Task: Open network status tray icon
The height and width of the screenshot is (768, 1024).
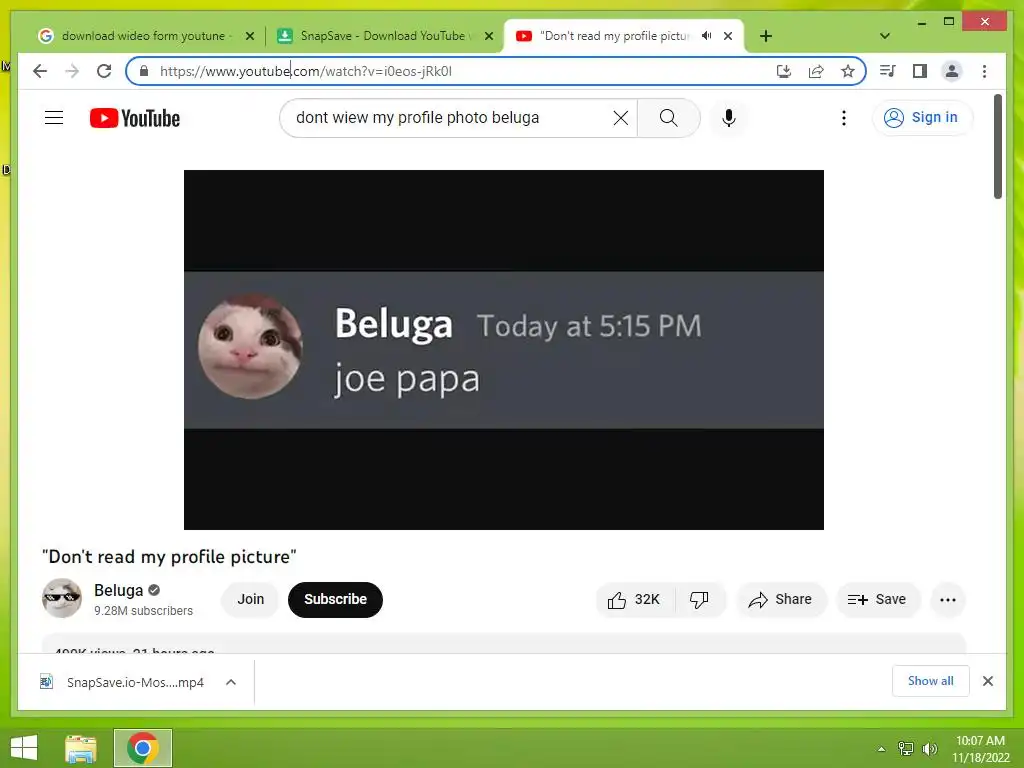Action: tap(905, 748)
